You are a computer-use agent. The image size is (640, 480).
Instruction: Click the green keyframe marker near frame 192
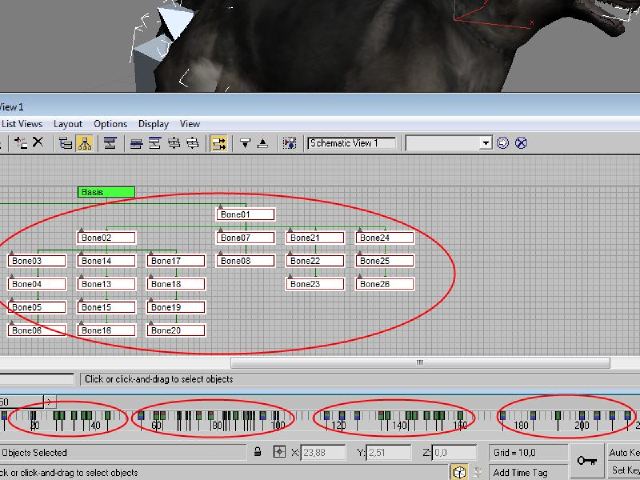558,416
